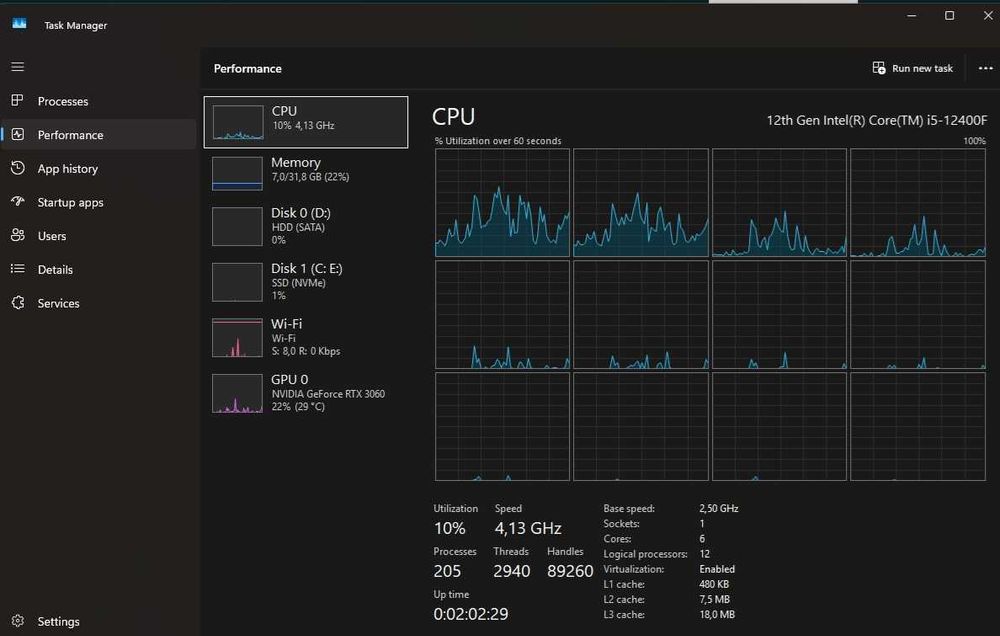Minimize the Task Manager window

click(912, 15)
